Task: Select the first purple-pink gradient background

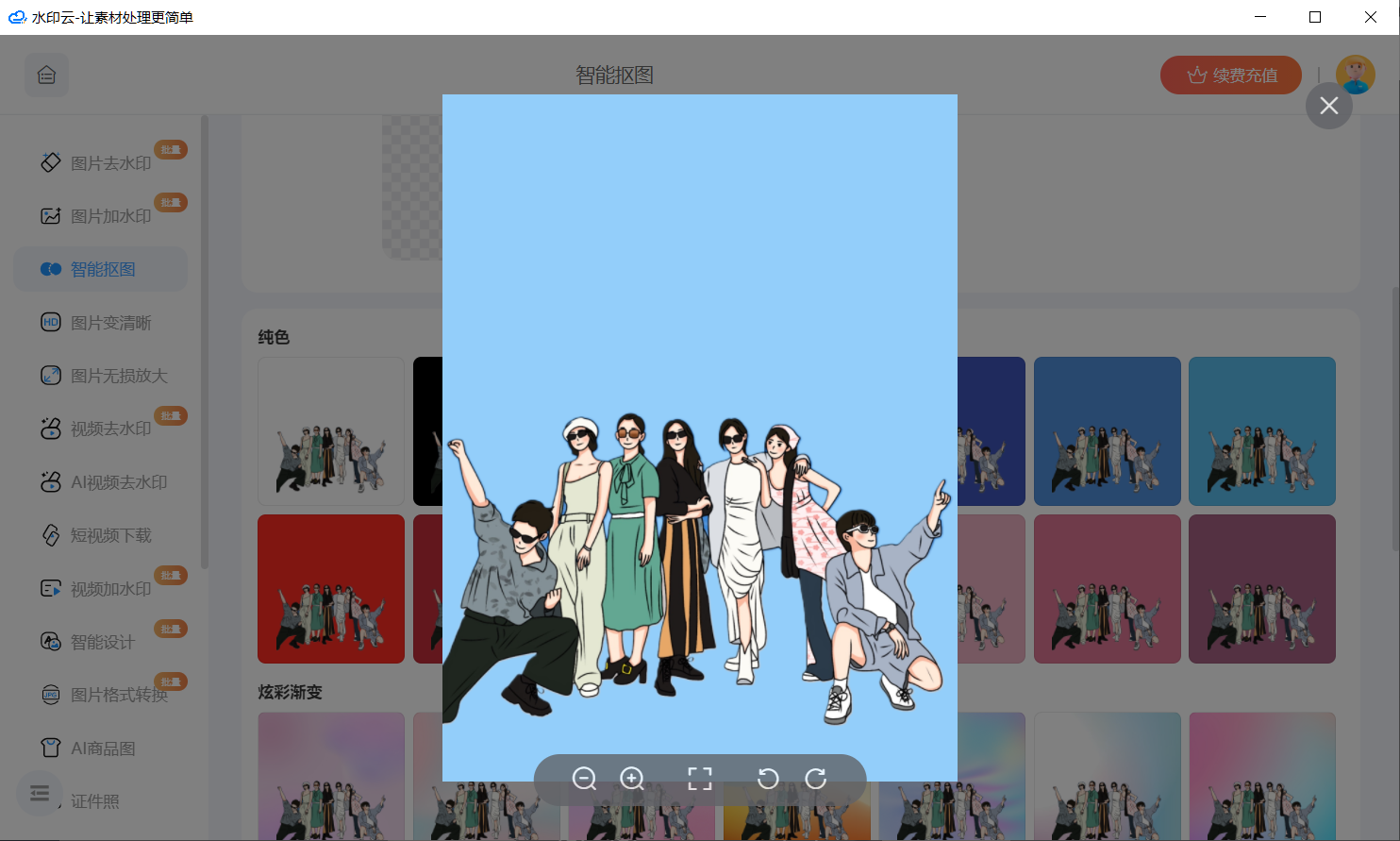Action: pos(331,776)
